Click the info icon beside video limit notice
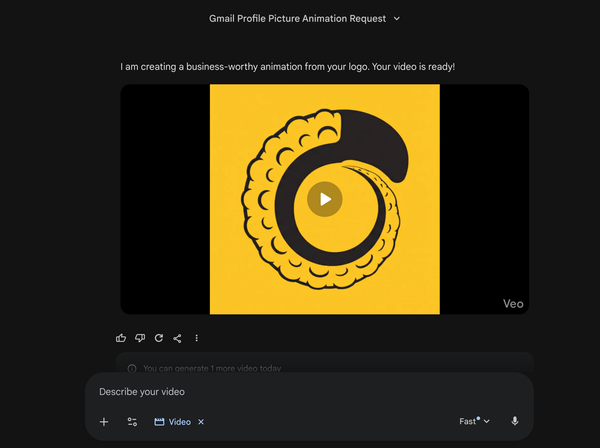Viewport: 600px width, 448px height. coord(132,368)
